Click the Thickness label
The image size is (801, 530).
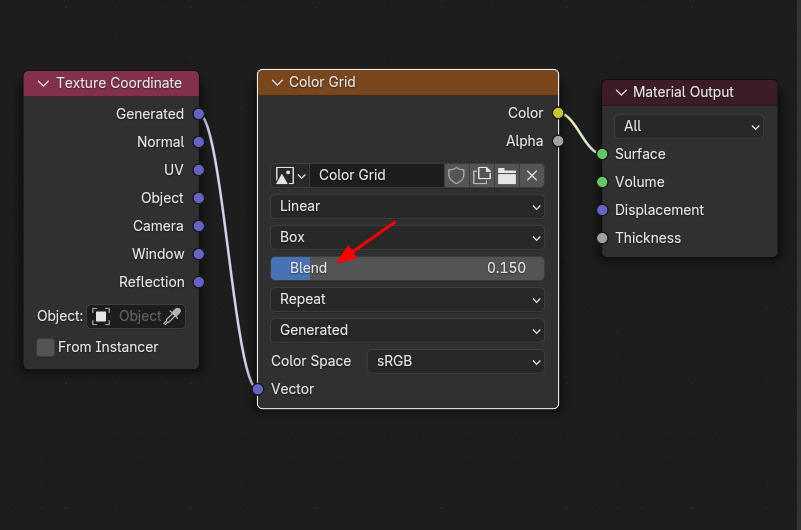click(648, 238)
